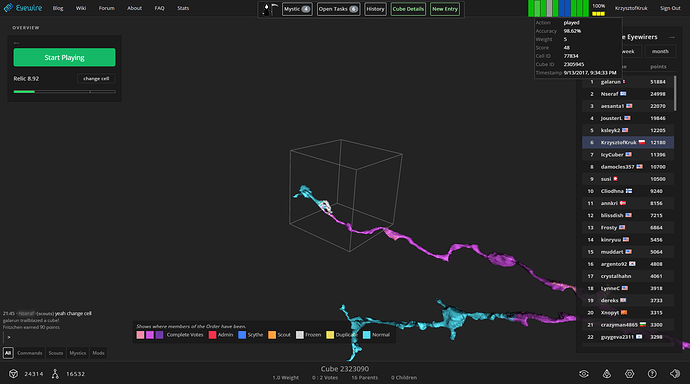
Task: Open the Blog page
Action: coord(58,8)
